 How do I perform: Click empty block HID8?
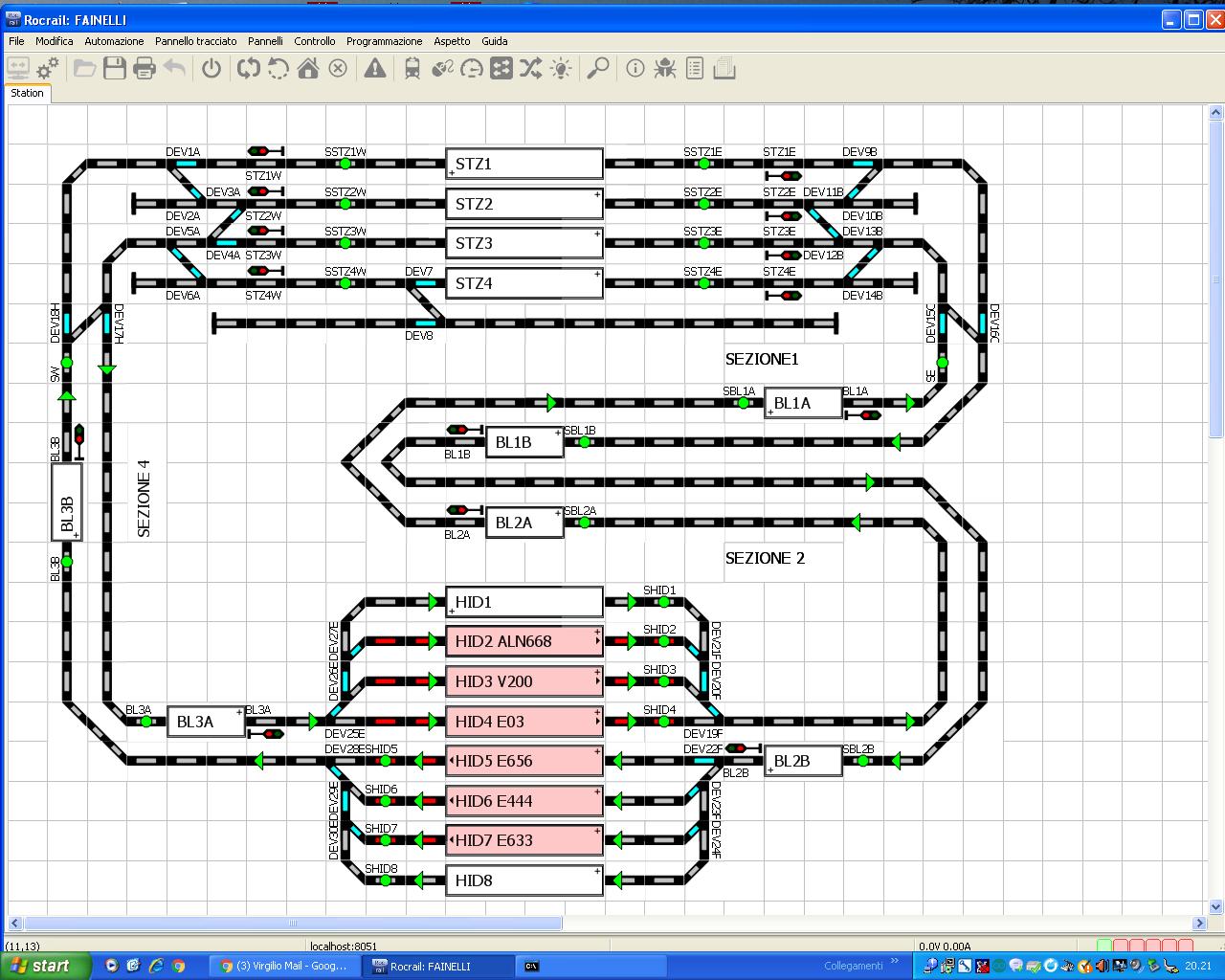(524, 880)
